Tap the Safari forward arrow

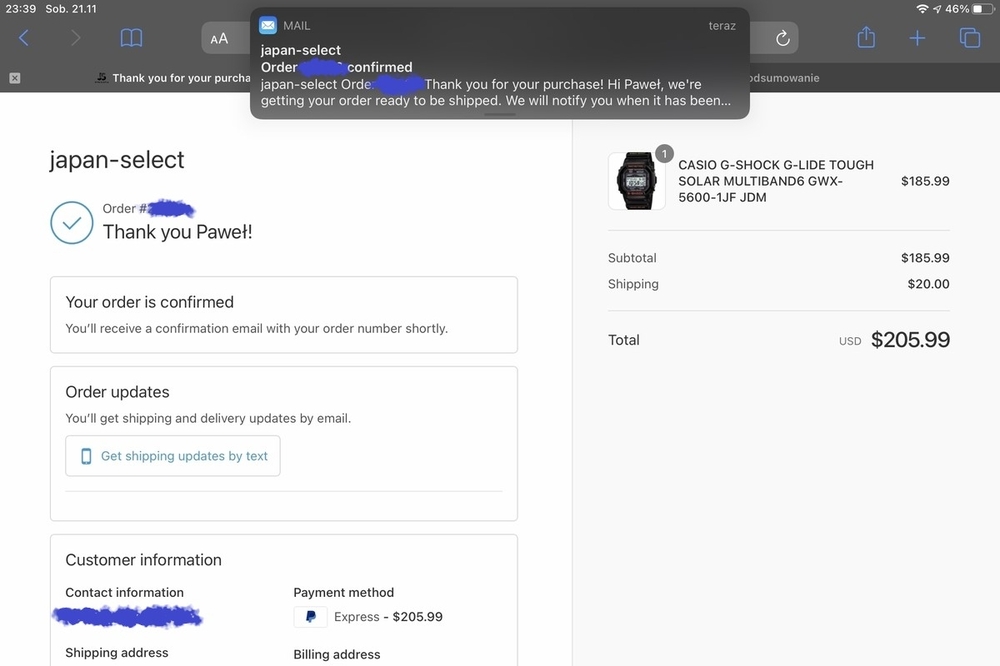(x=76, y=38)
